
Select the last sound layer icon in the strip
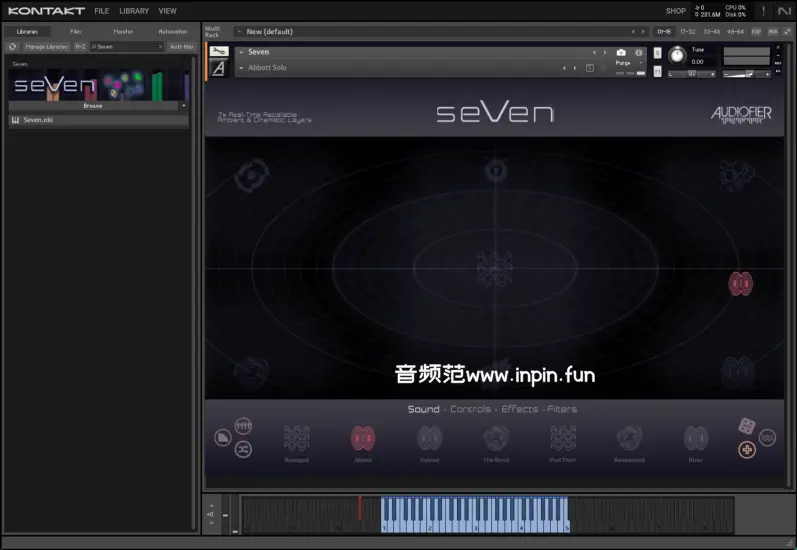(x=696, y=439)
